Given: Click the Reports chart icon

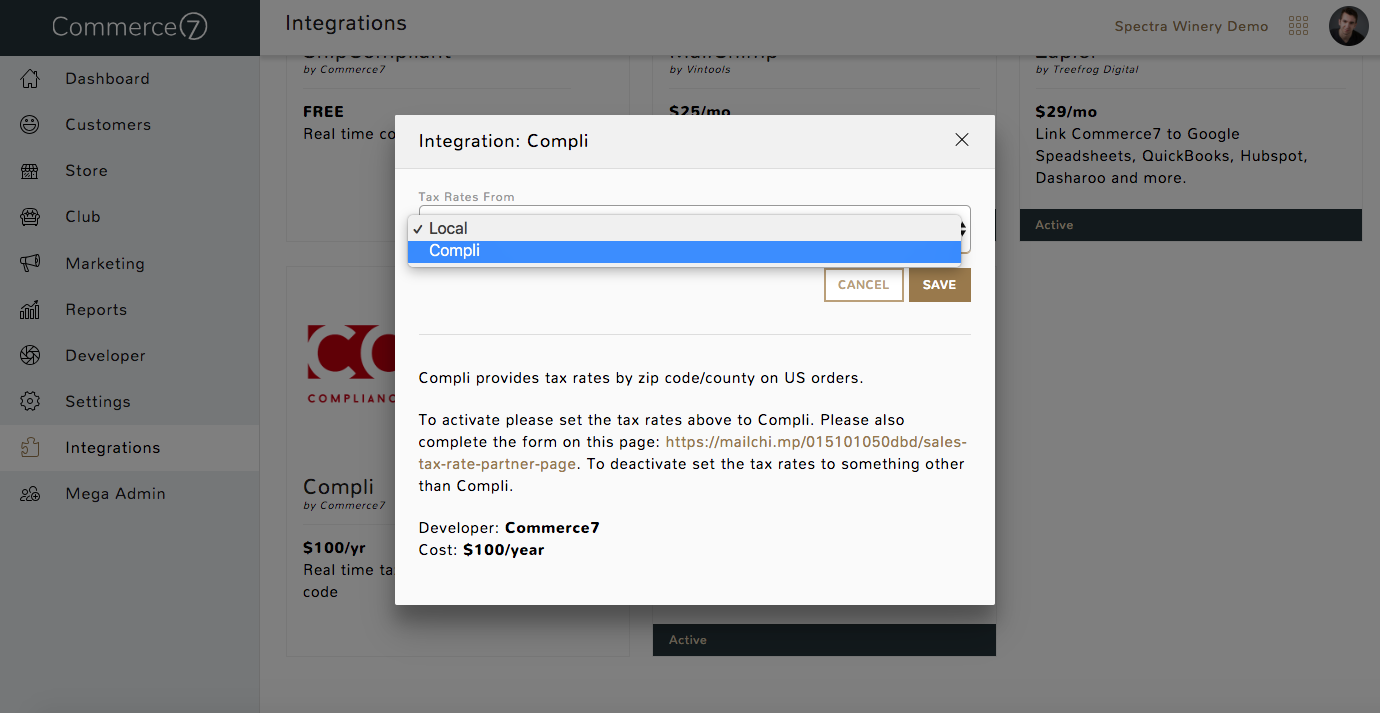Looking at the screenshot, I should 30,310.
